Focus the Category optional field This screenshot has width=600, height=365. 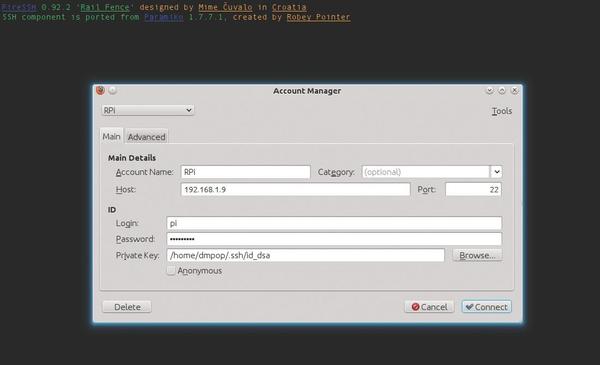[426, 172]
